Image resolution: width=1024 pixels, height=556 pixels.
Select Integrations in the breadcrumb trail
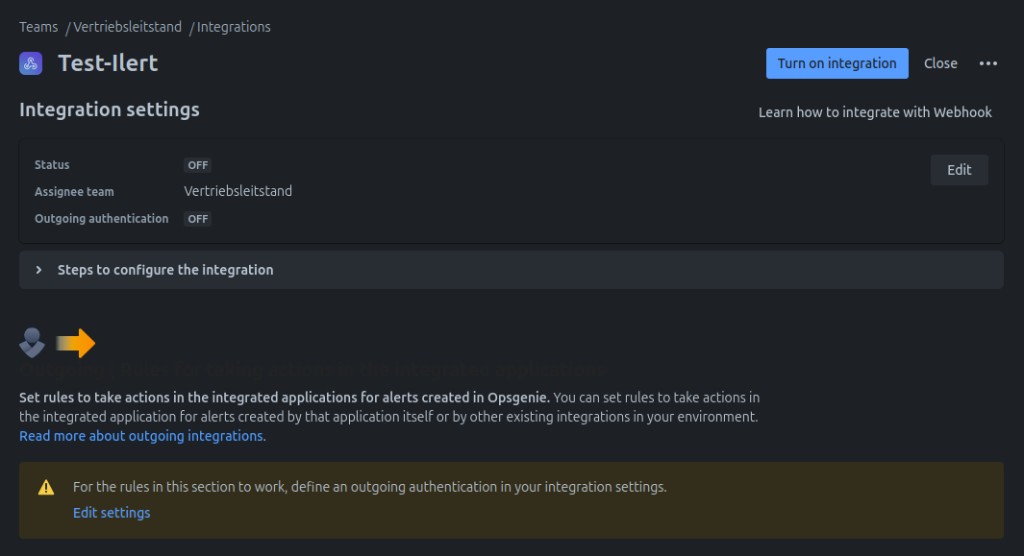tap(233, 27)
